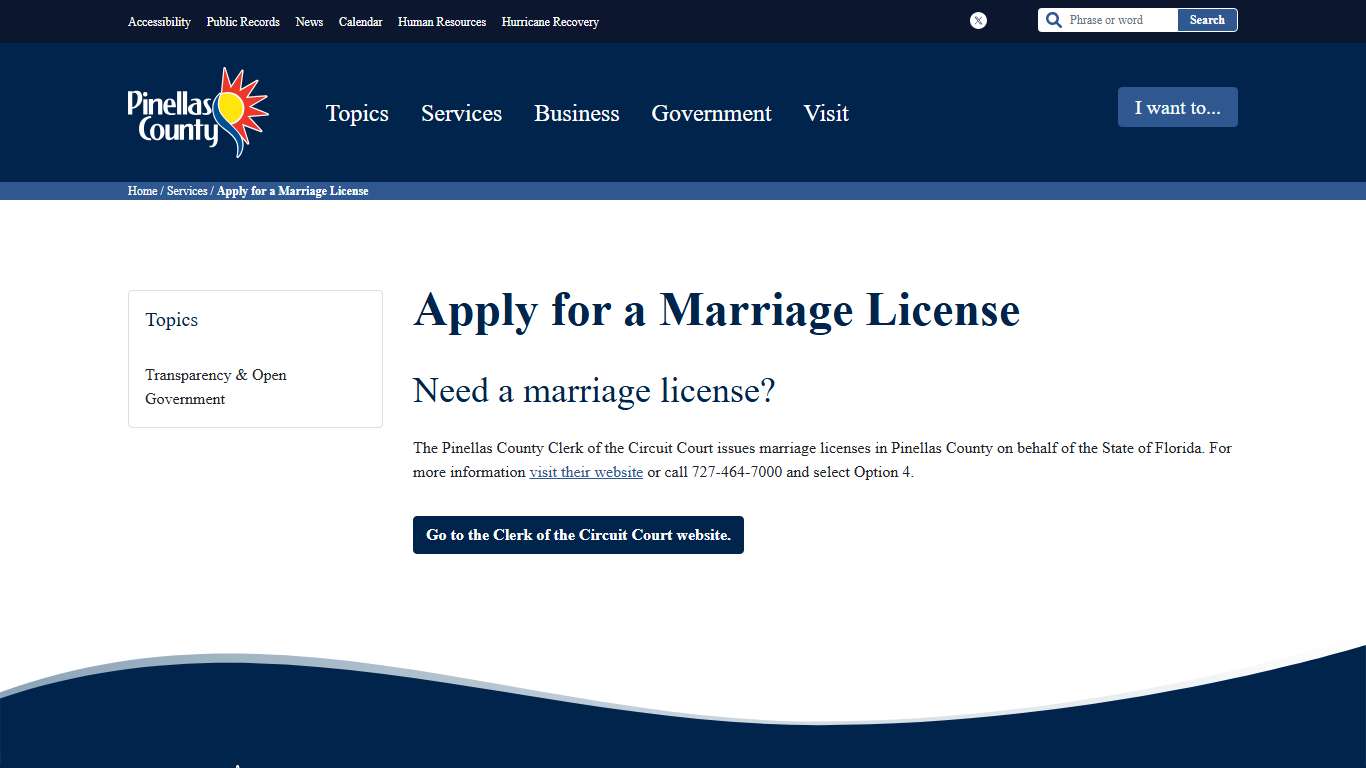
Task: Click Go to the Clerk website button
Action: [578, 534]
